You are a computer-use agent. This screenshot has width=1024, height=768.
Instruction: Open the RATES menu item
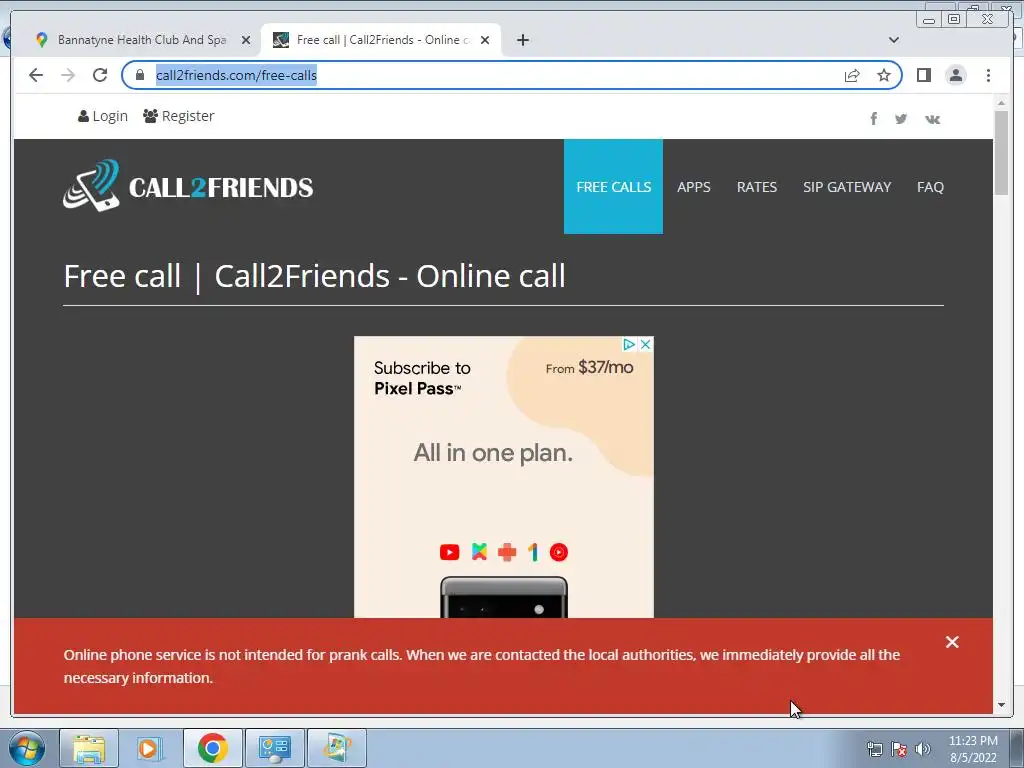(x=757, y=187)
